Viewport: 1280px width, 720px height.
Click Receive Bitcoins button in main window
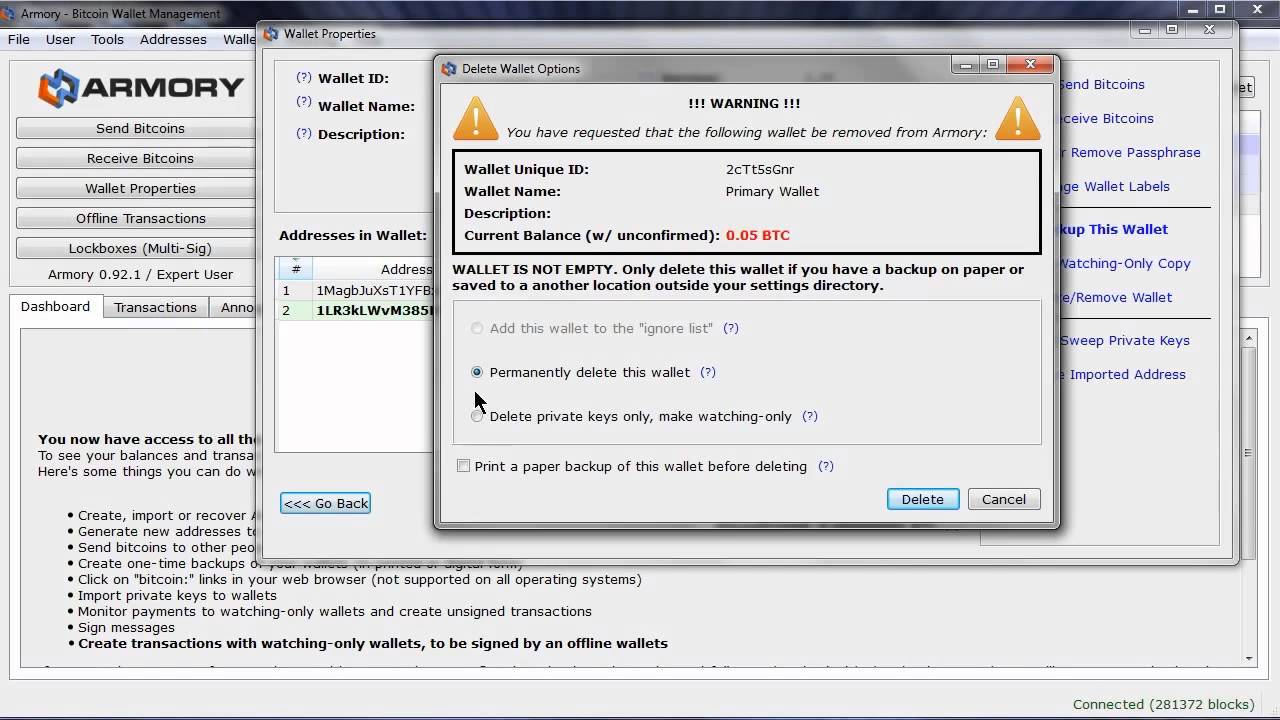(x=138, y=158)
